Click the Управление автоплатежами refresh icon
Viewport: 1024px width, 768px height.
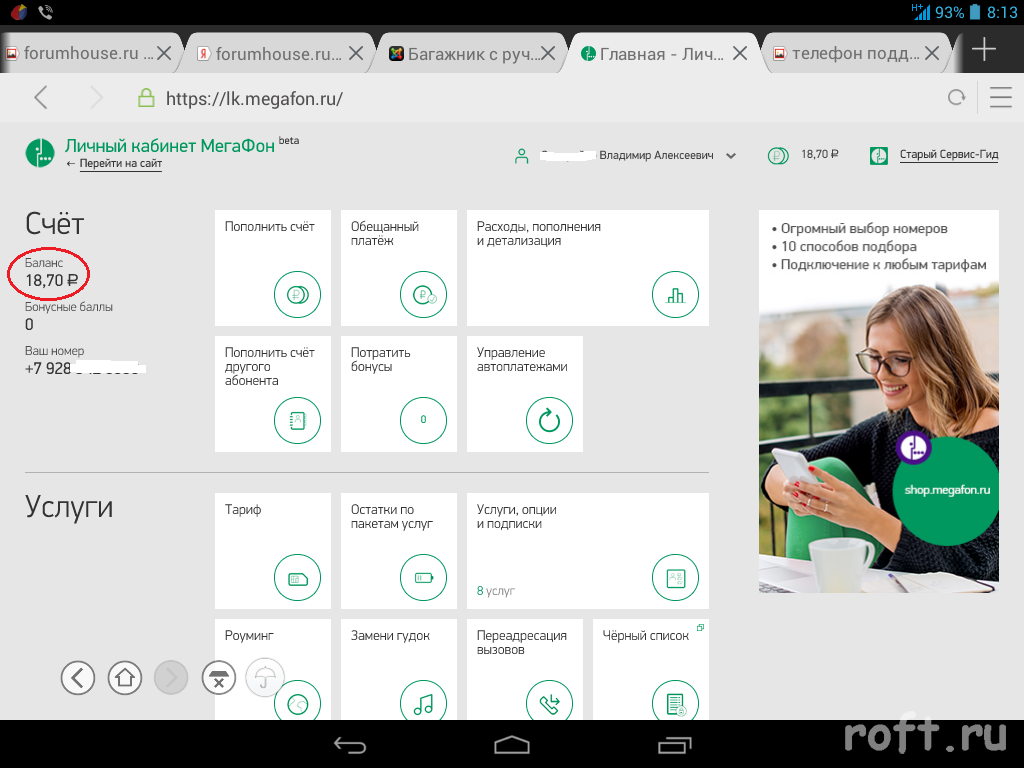(549, 421)
